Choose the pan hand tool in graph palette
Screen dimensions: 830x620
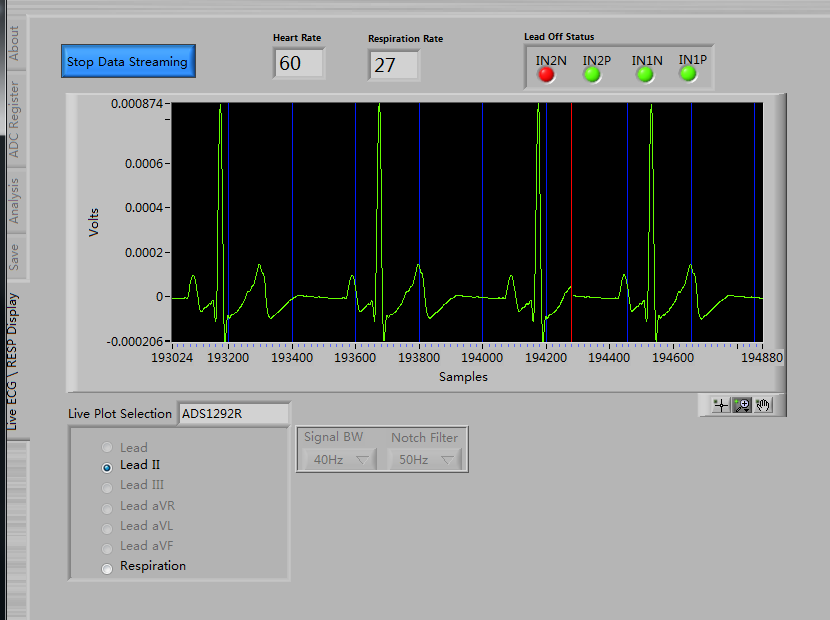click(x=763, y=406)
